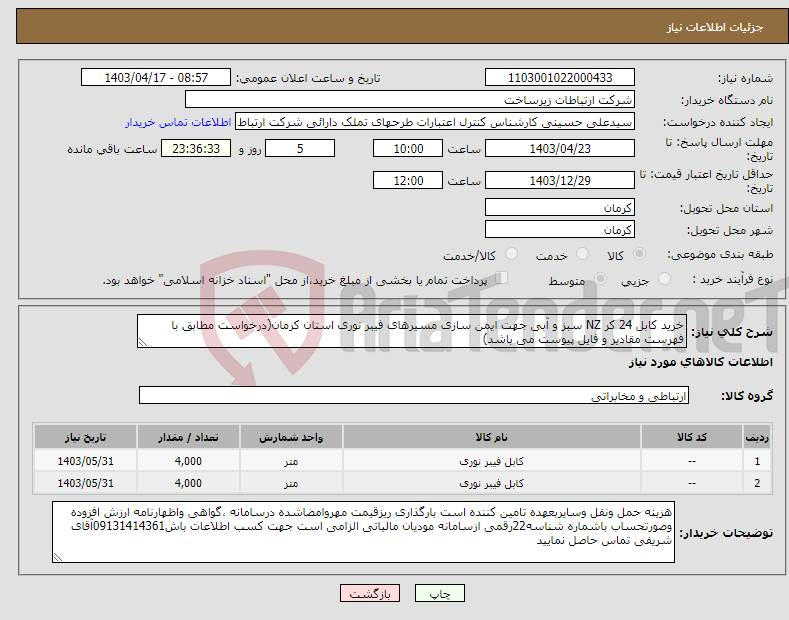Click quantity 4,000 in row 2
Image resolution: width=789 pixels, height=620 pixels.
click(188, 483)
